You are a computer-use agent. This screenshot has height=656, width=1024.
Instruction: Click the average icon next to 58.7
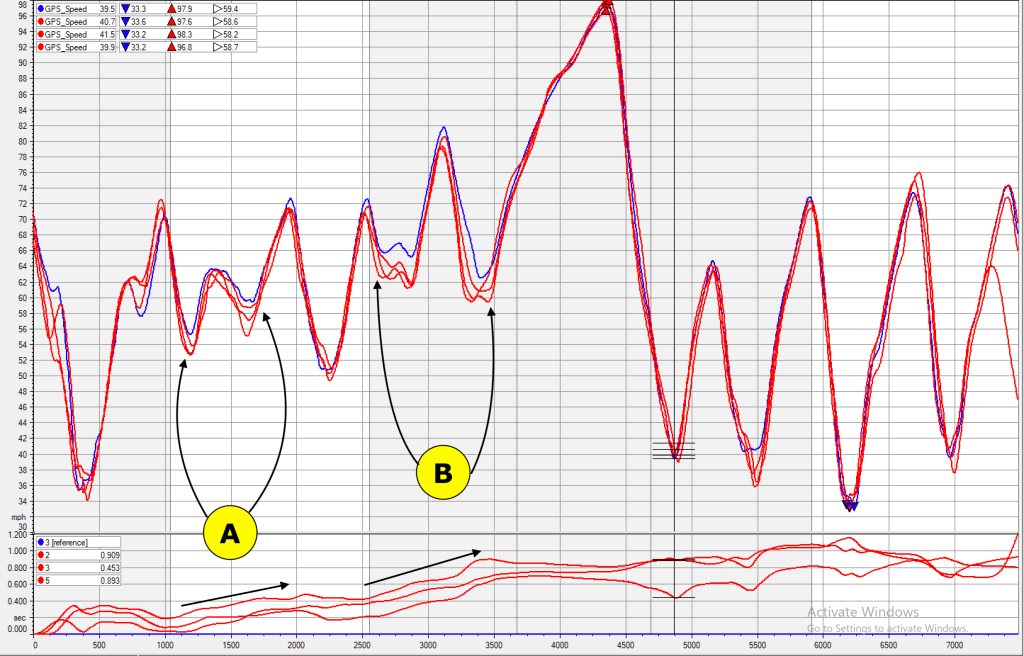tap(216, 47)
